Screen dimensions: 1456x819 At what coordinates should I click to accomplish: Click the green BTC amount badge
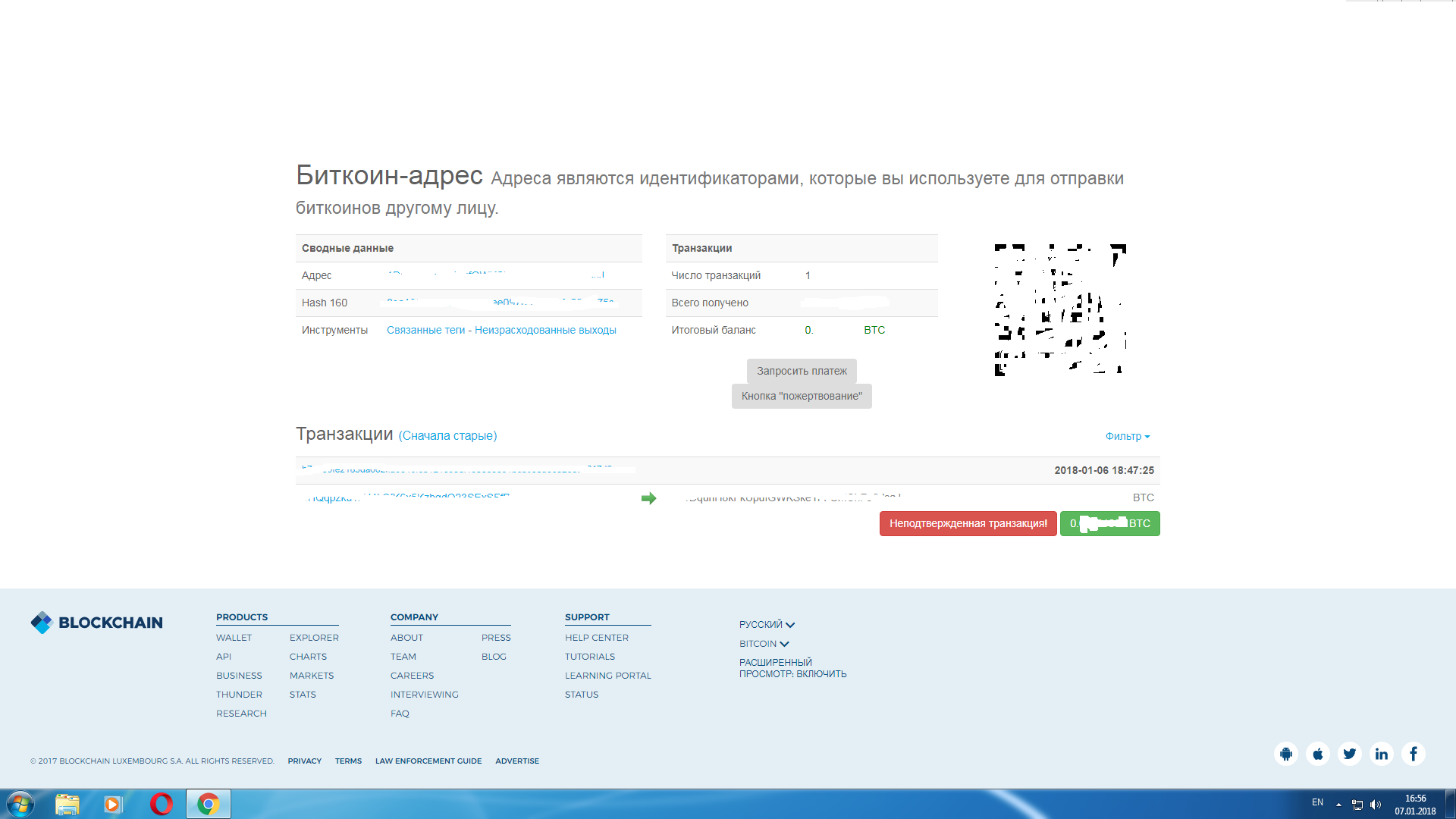coord(1109,523)
